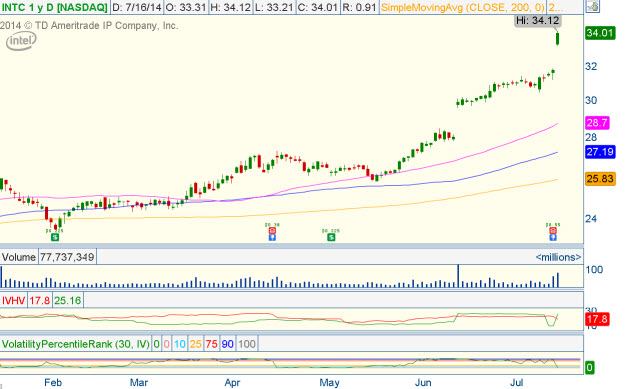Select the INTC 1 y D [NASDAQ] symbol label
The width and height of the screenshot is (625, 389).
[55, 7]
